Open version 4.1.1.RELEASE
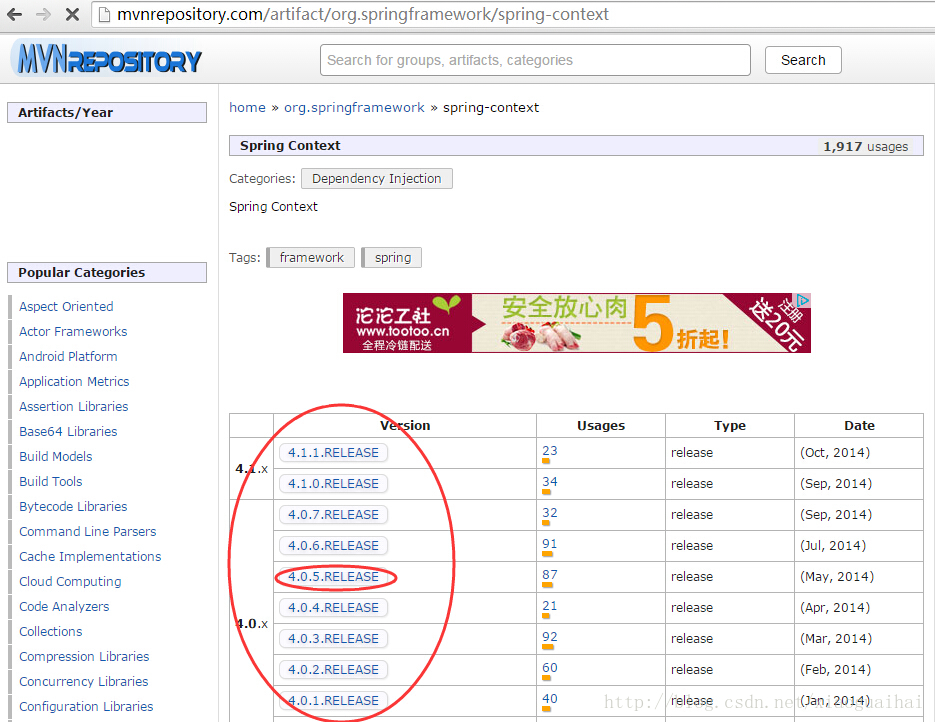 coord(333,453)
